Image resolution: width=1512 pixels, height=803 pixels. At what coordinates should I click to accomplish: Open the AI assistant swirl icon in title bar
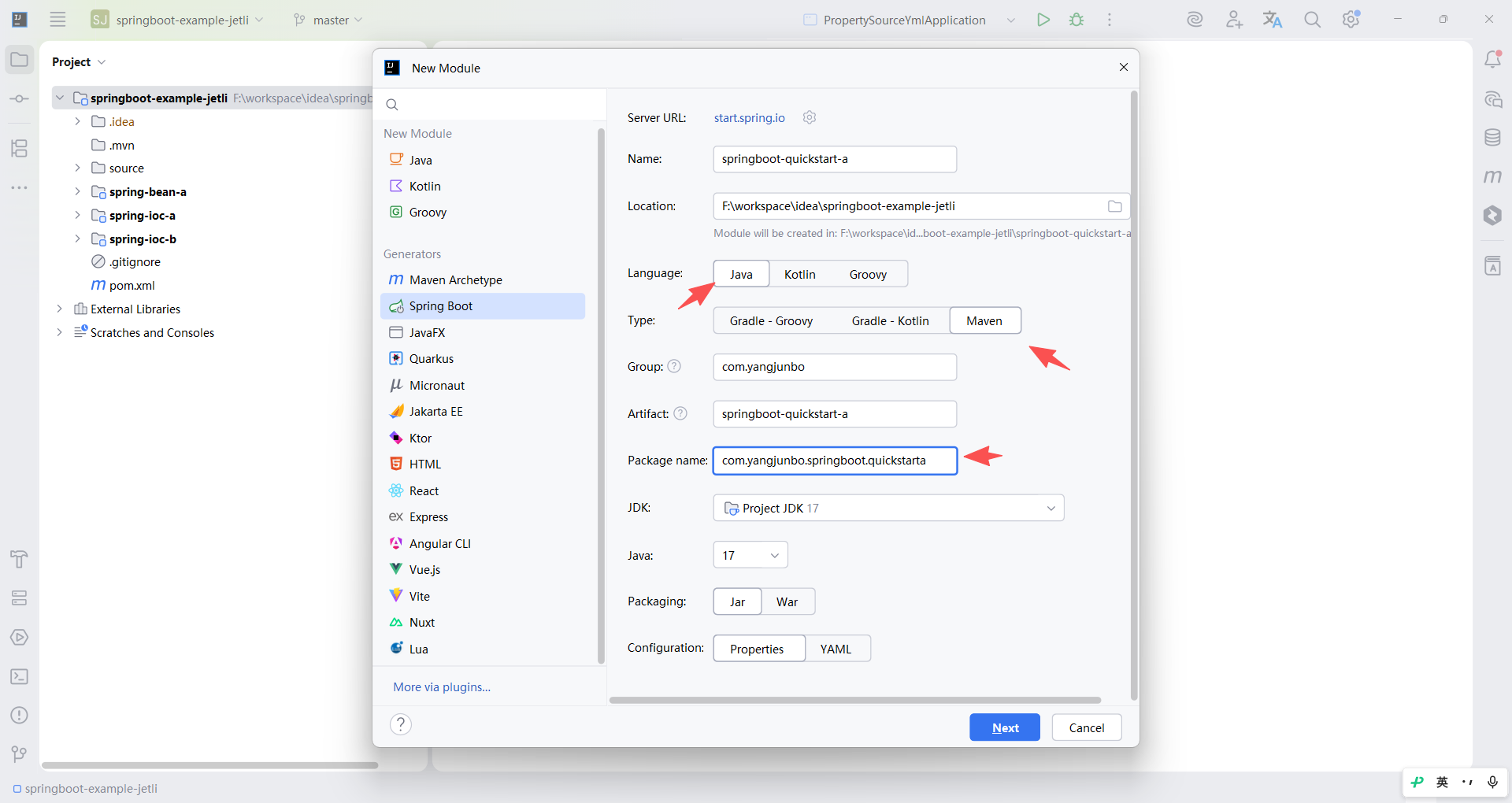[1195, 20]
